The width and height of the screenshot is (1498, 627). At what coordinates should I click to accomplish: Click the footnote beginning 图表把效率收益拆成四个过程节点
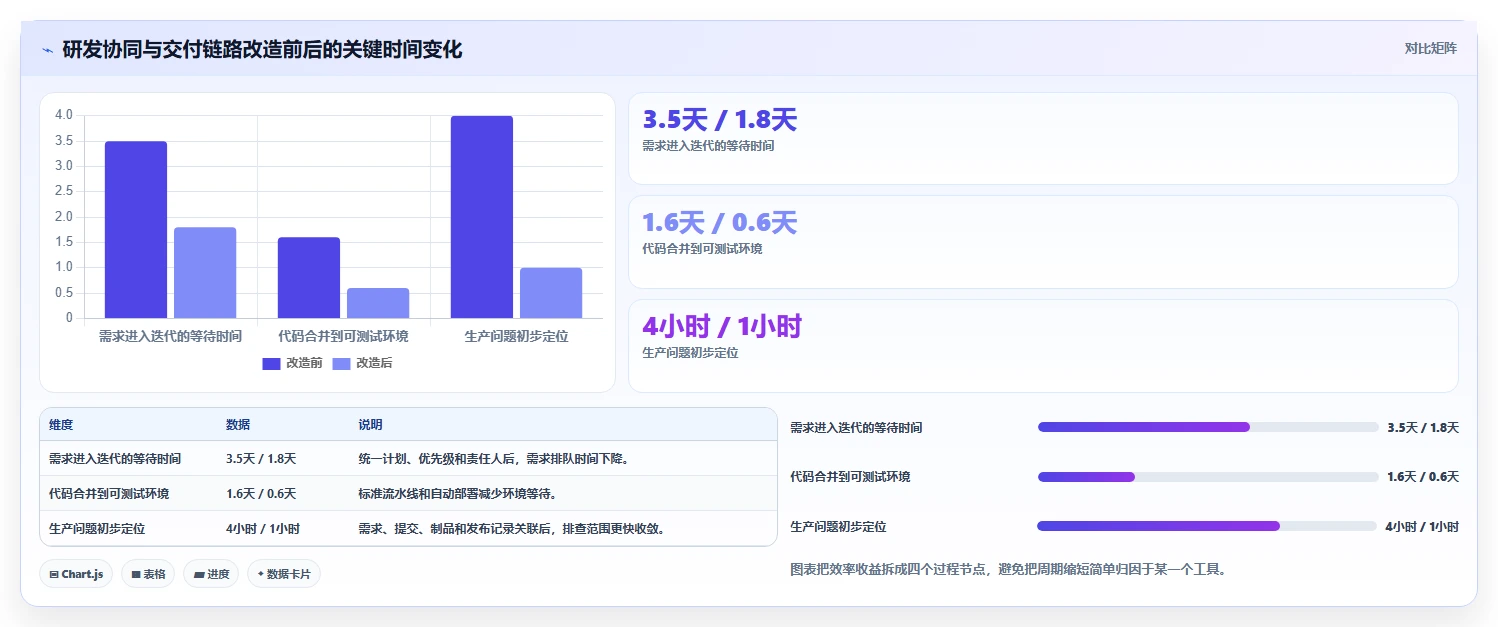tap(1008, 570)
